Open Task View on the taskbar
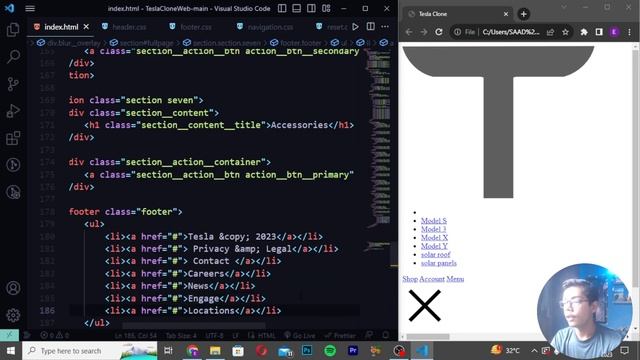 pos(168,351)
